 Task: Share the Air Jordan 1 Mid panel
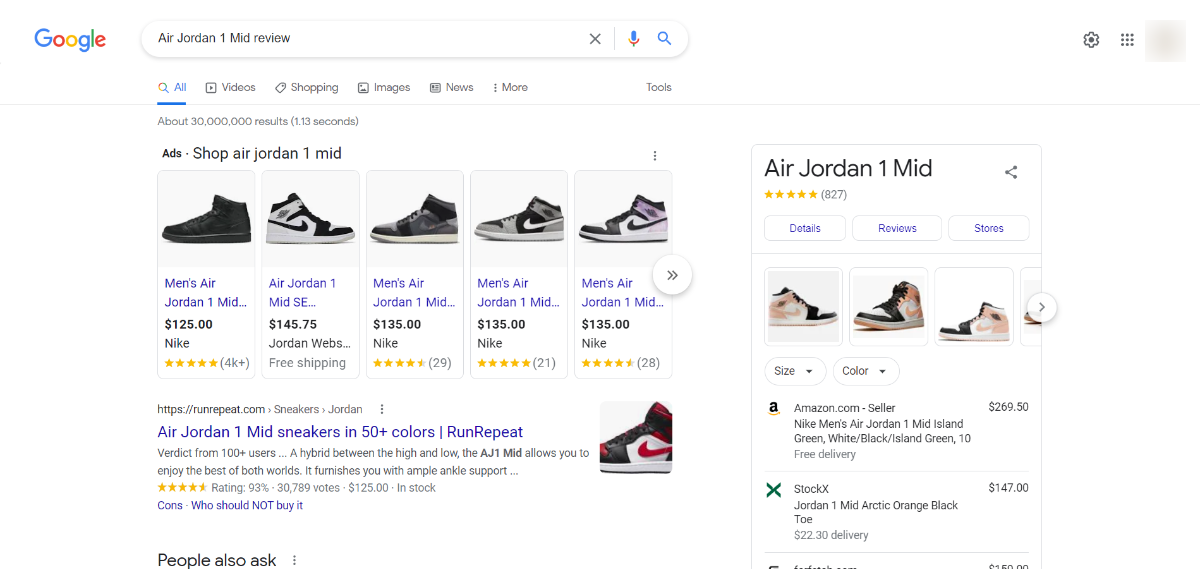tap(1011, 172)
